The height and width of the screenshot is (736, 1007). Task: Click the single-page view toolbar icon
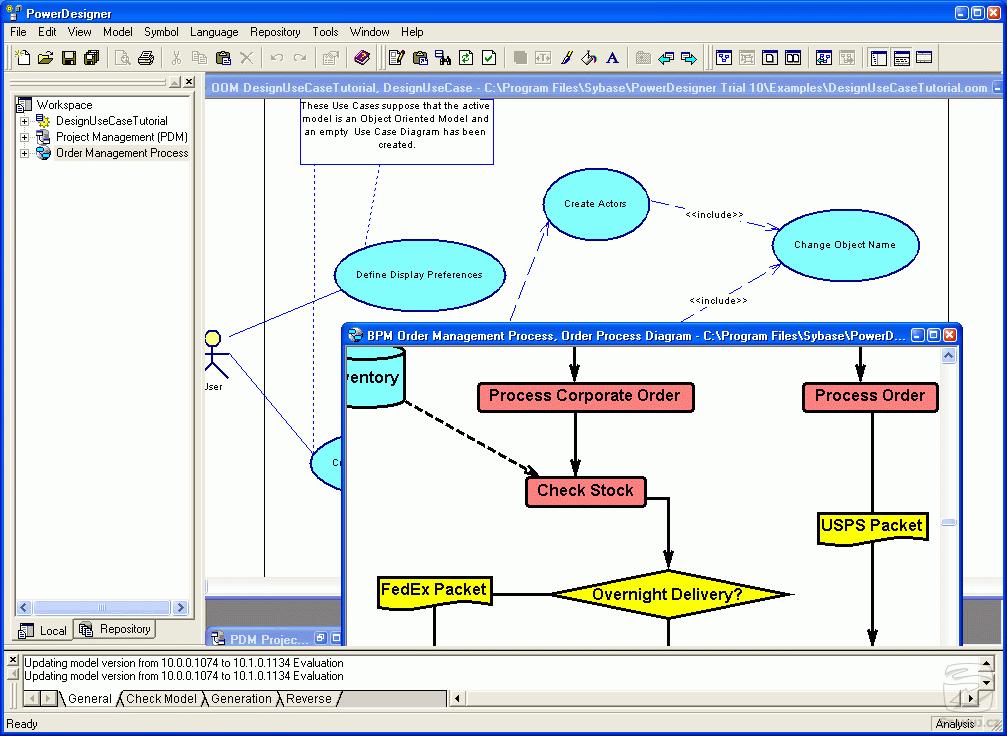770,58
